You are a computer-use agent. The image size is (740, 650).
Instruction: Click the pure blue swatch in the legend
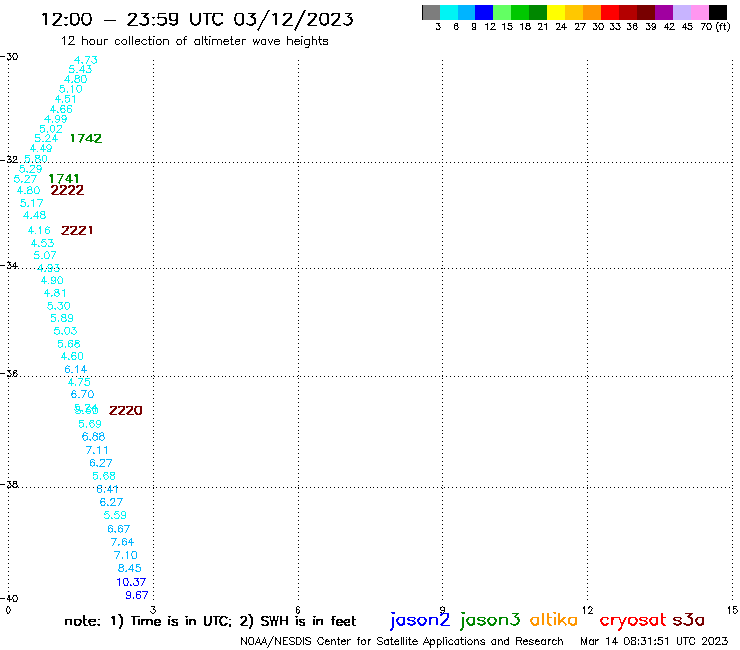click(x=485, y=12)
